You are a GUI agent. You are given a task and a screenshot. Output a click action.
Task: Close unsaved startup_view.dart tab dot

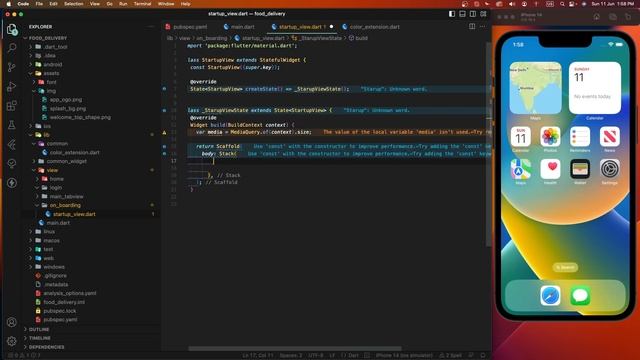point(331,27)
